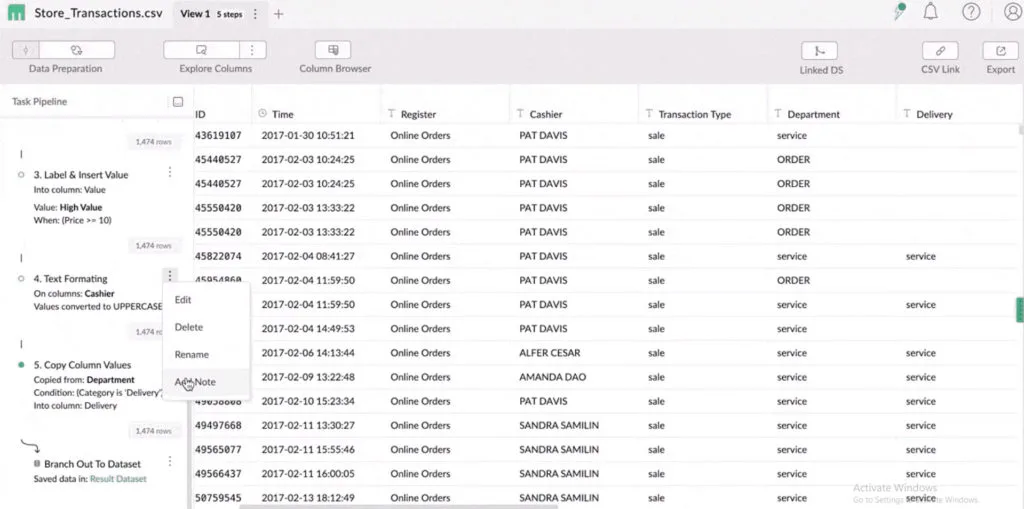Image resolution: width=1024 pixels, height=509 pixels.
Task: Select step 3 pipeline circle marker
Action: coord(21,175)
